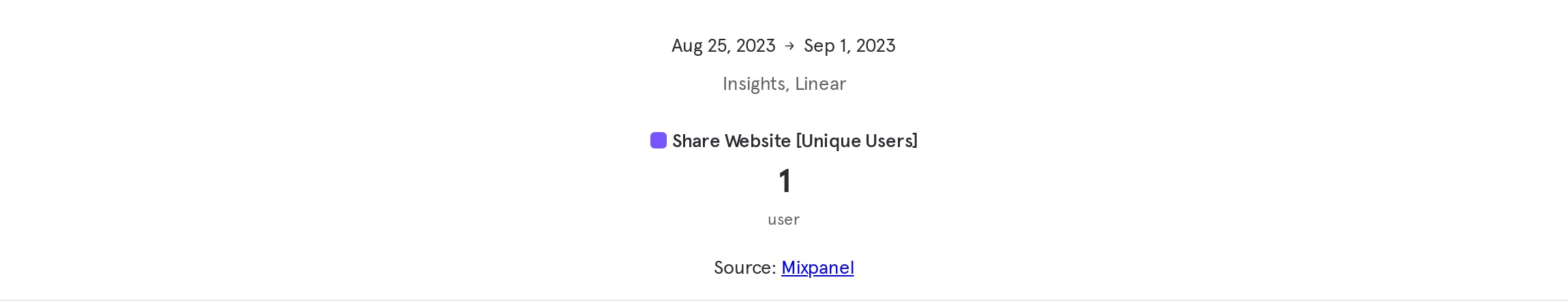Click the Source: label text
The height and width of the screenshot is (301, 1568).
pos(745,268)
